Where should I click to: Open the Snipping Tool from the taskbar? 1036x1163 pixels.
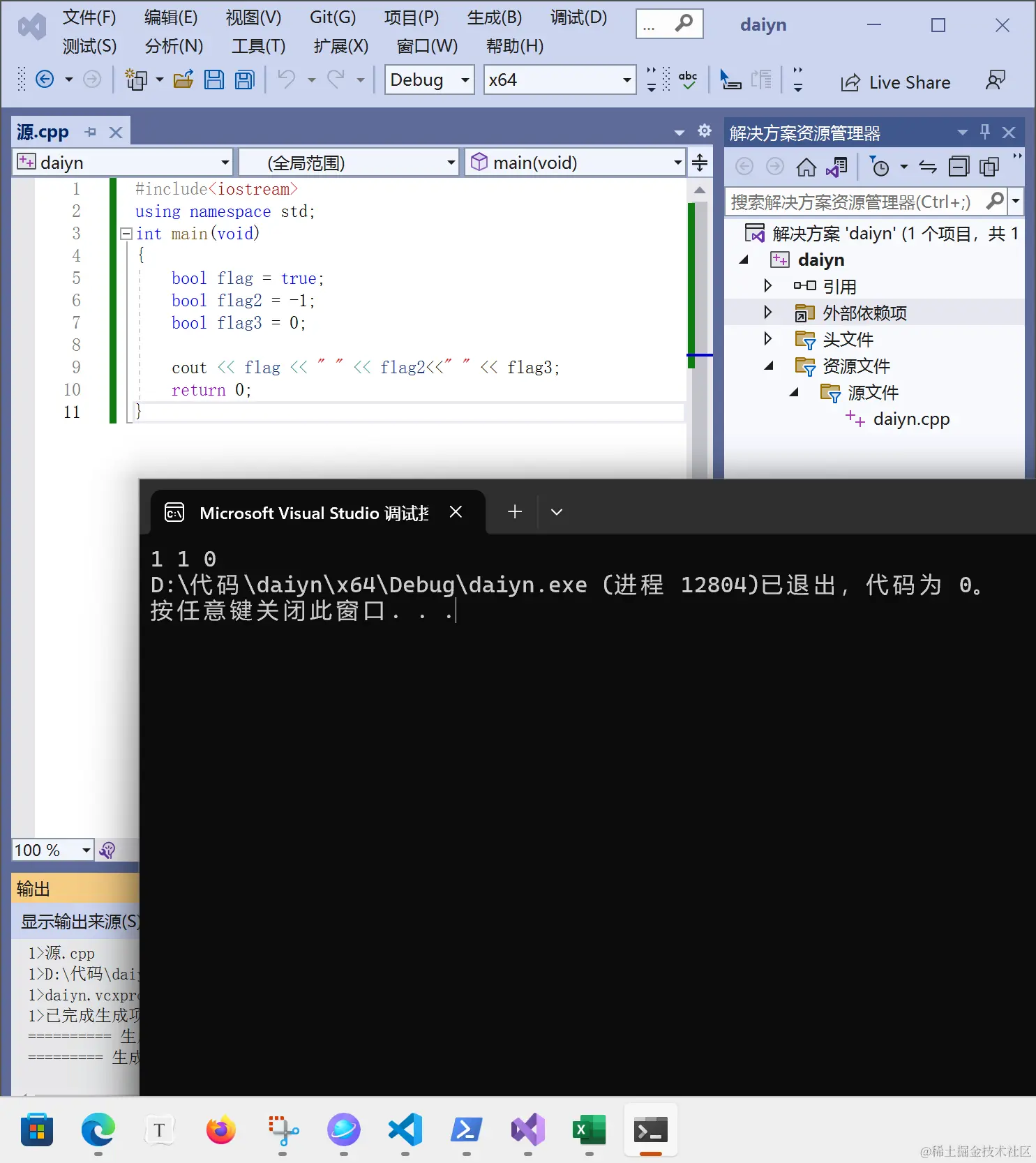(x=283, y=1130)
